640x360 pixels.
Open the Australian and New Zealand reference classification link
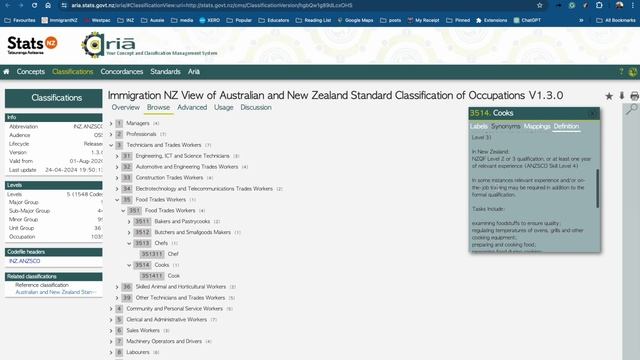click(x=56, y=292)
